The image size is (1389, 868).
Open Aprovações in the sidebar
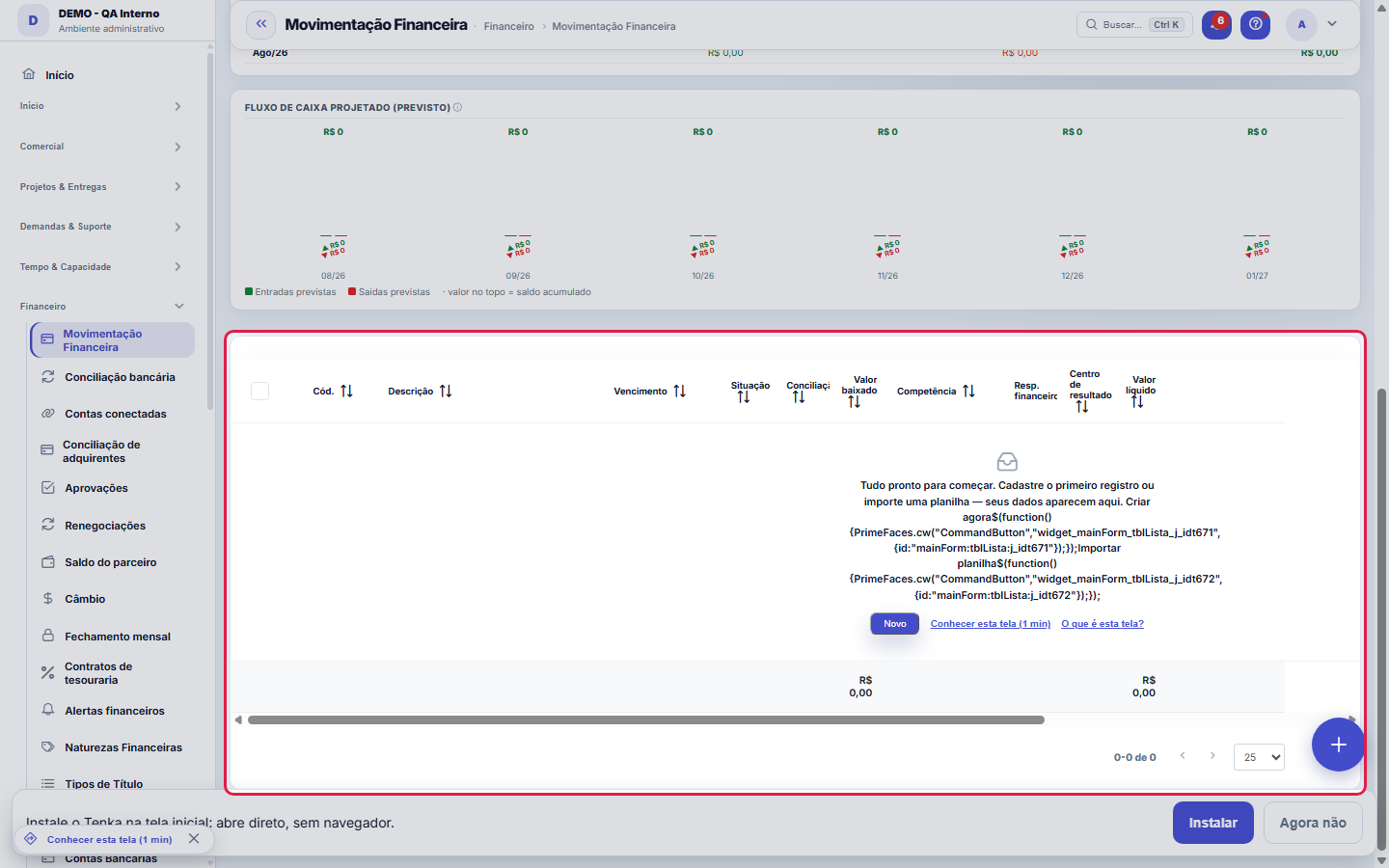(113, 488)
